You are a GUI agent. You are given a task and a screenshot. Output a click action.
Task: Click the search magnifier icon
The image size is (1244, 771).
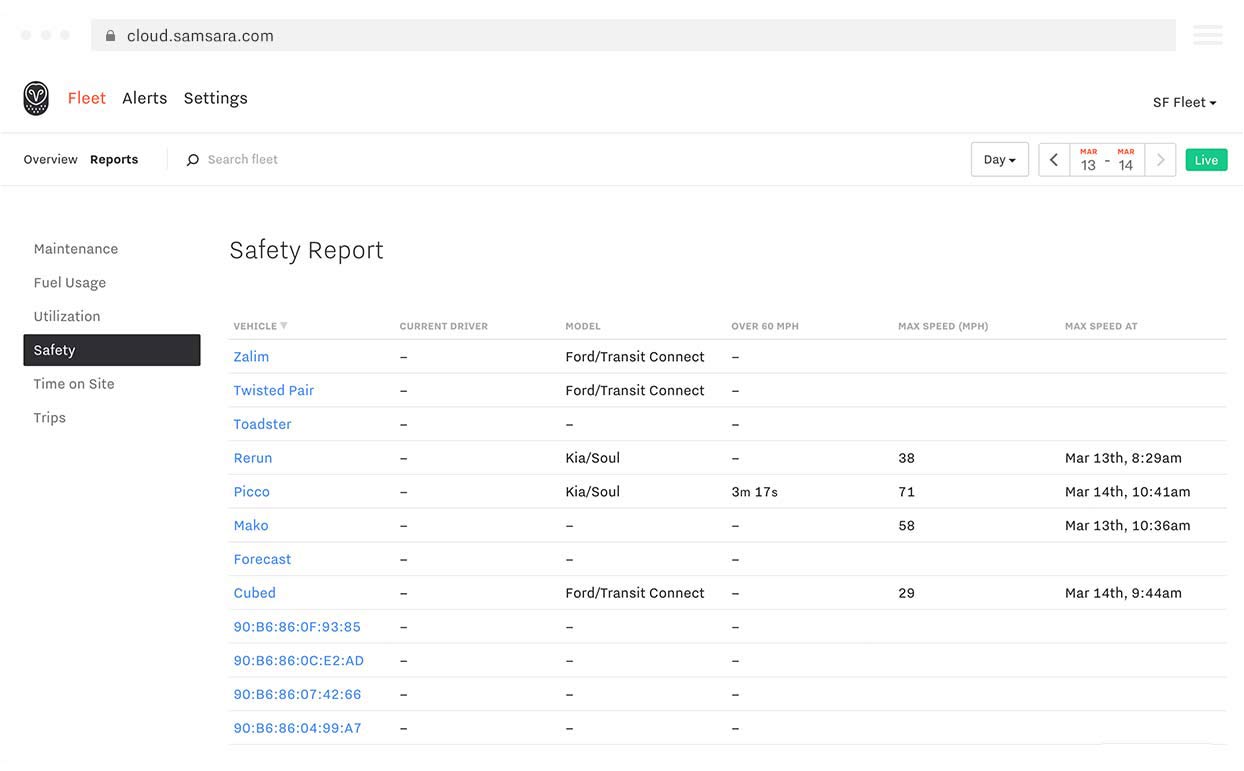point(193,160)
